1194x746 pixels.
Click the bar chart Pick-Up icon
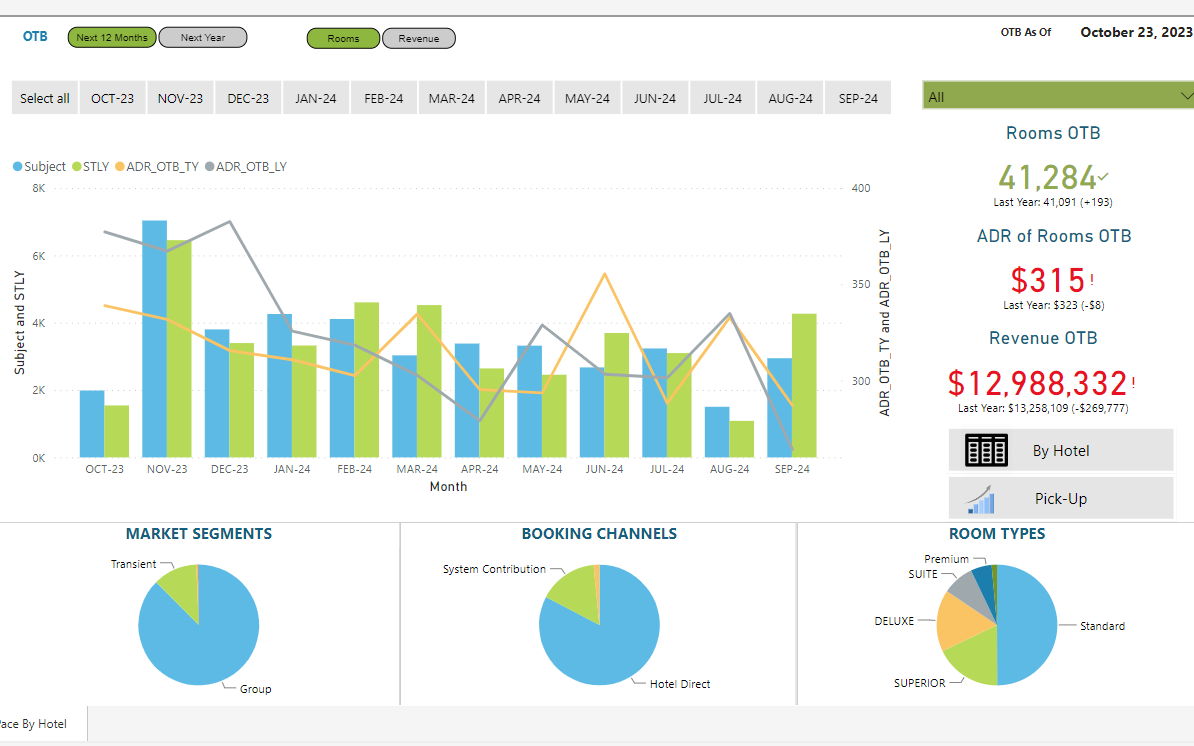pyautogui.click(x=981, y=499)
